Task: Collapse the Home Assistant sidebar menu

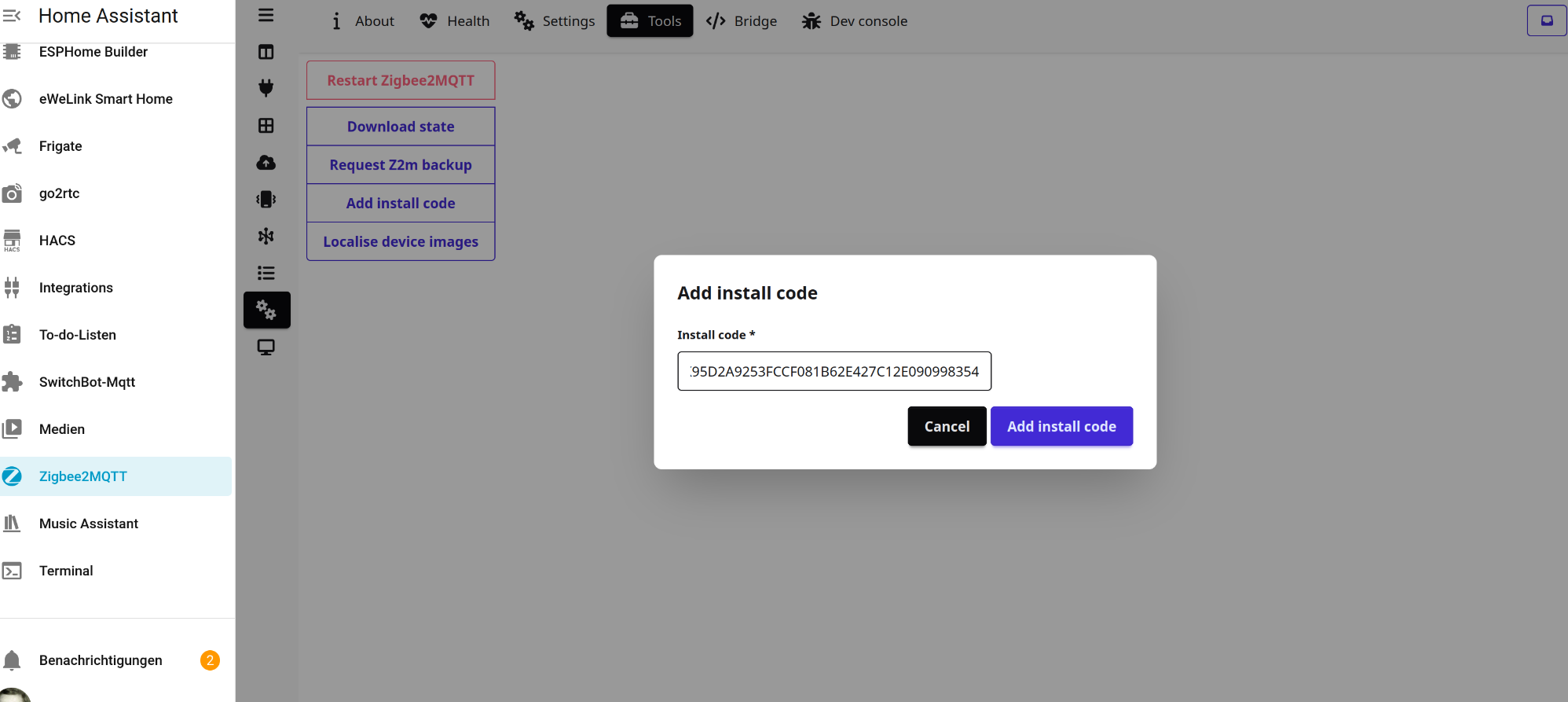Action: tap(12, 16)
